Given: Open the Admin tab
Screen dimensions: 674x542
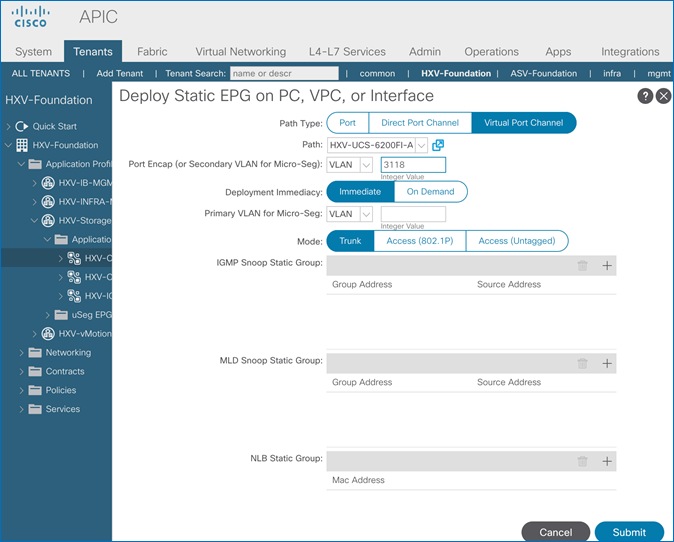Looking at the screenshot, I should [x=425, y=52].
